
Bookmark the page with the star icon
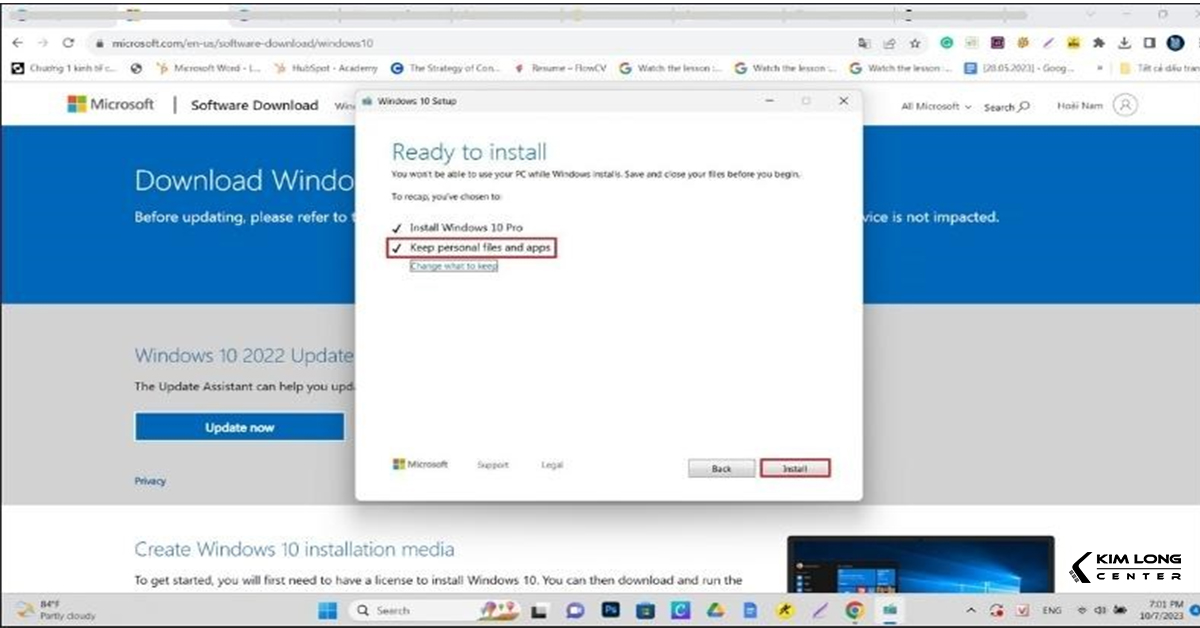915,44
